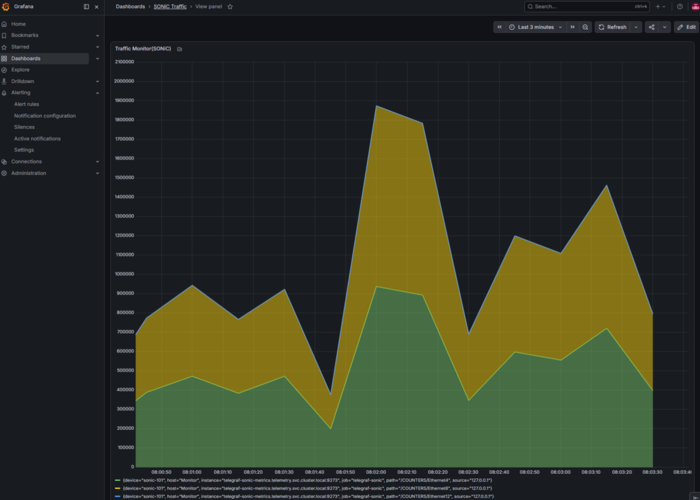
Task: Open Alerting Settings
Action: coord(24,150)
